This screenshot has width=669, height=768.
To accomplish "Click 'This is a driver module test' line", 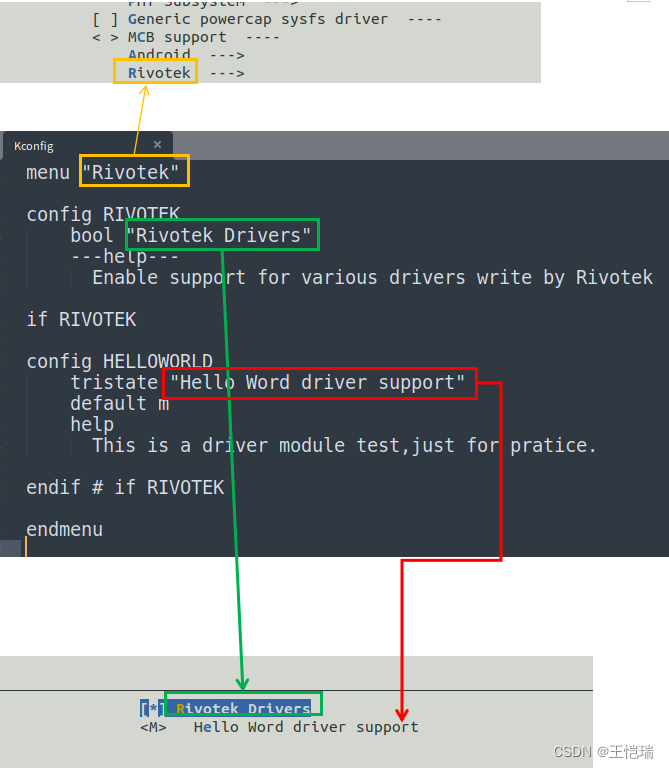I will [x=344, y=446].
